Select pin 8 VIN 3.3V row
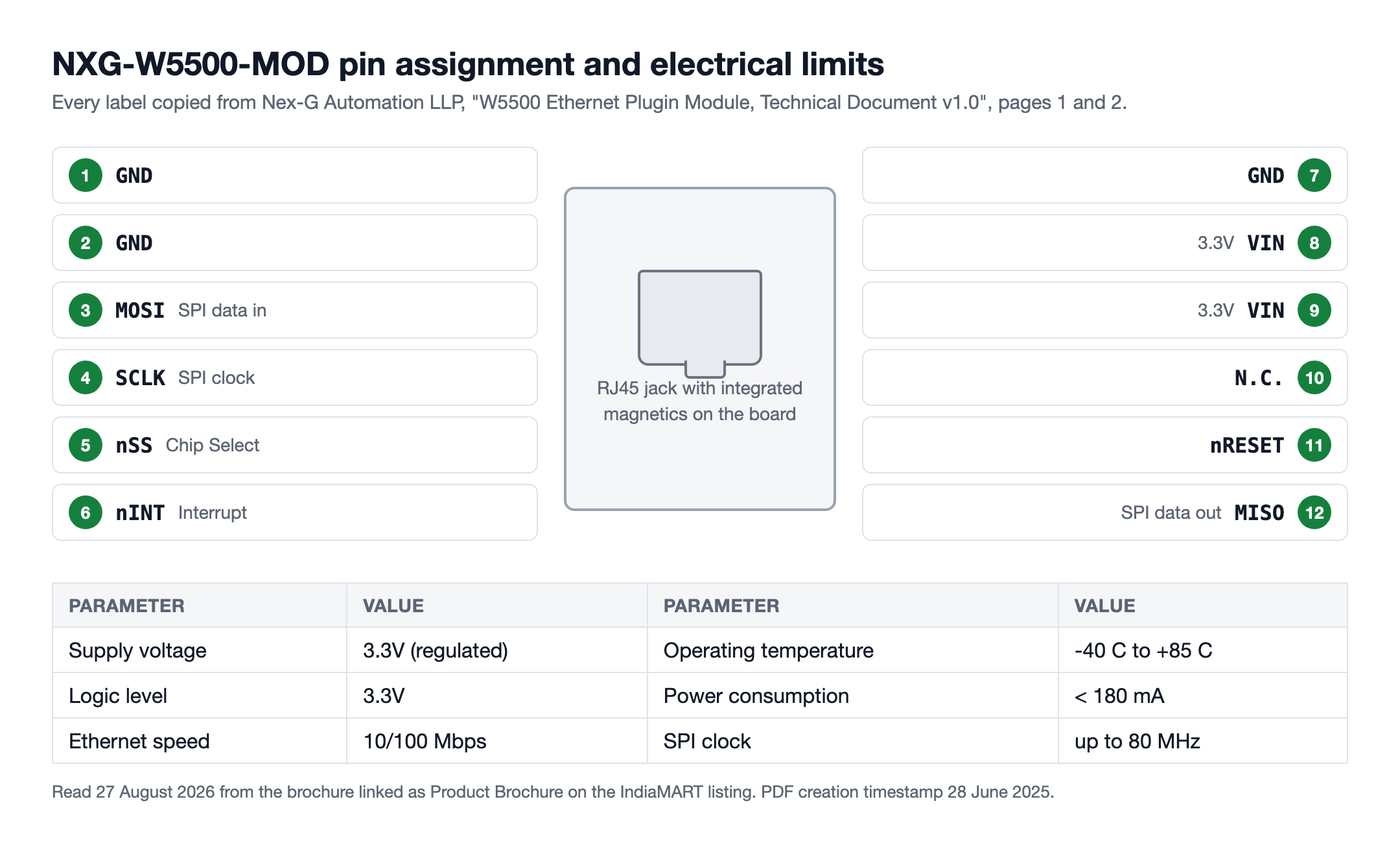 point(1105,243)
